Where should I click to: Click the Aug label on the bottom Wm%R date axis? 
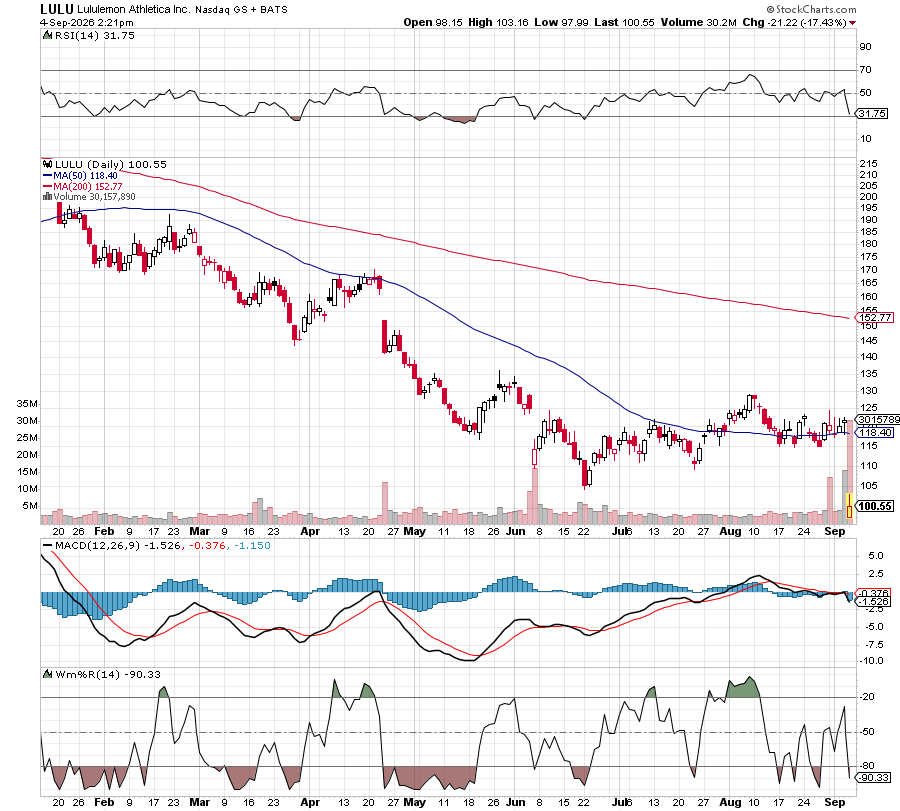coord(730,802)
